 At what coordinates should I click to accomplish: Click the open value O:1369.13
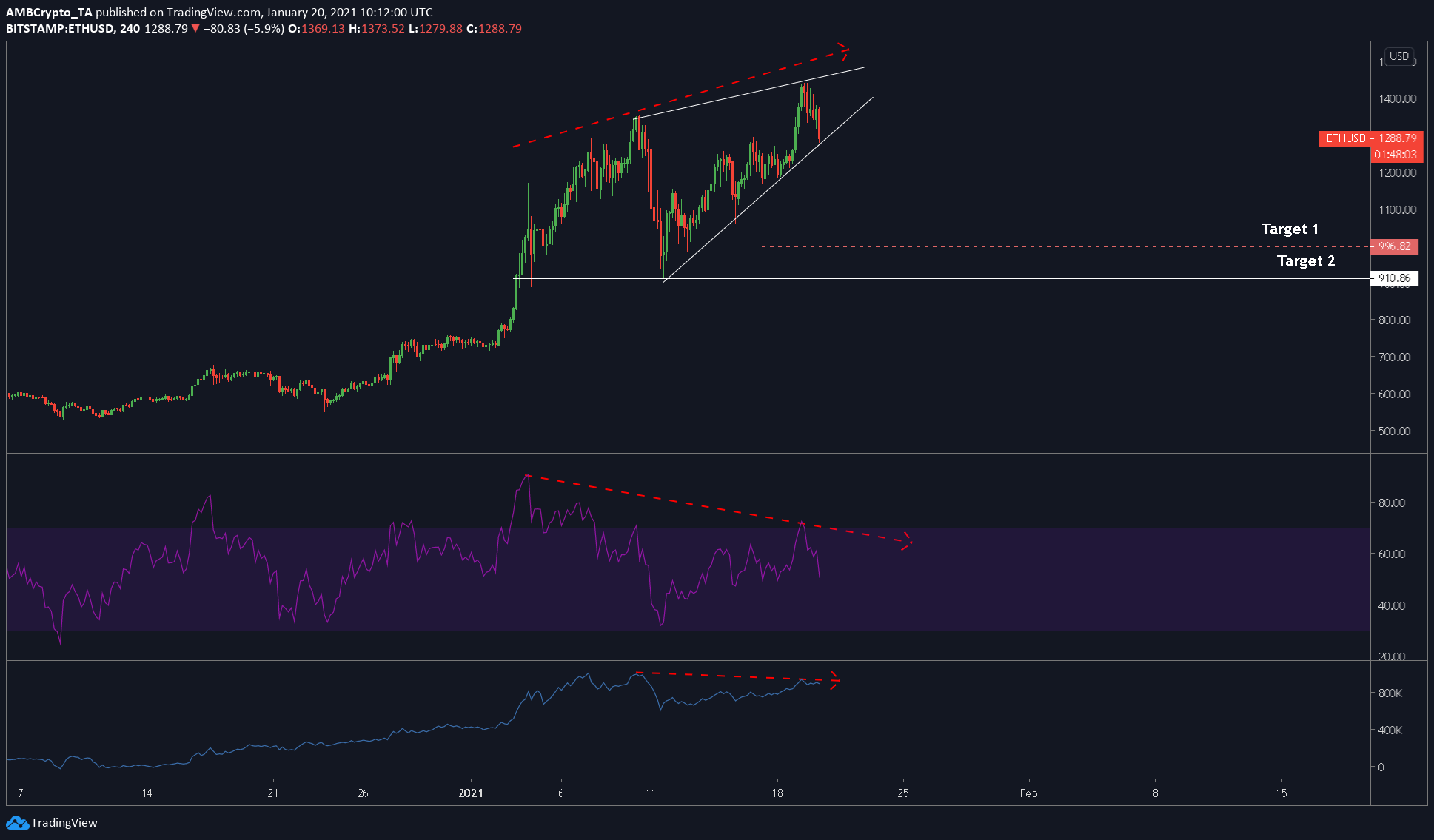tap(316, 28)
